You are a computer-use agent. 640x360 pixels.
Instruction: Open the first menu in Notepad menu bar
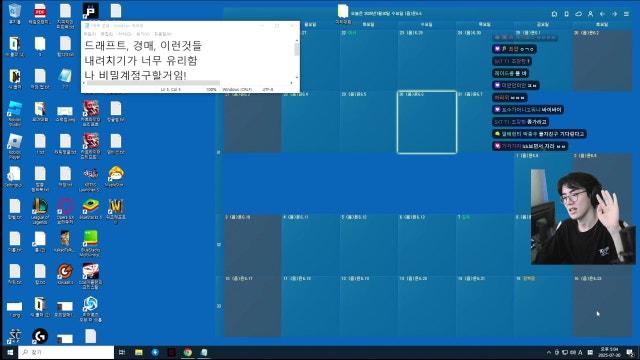tap(89, 34)
